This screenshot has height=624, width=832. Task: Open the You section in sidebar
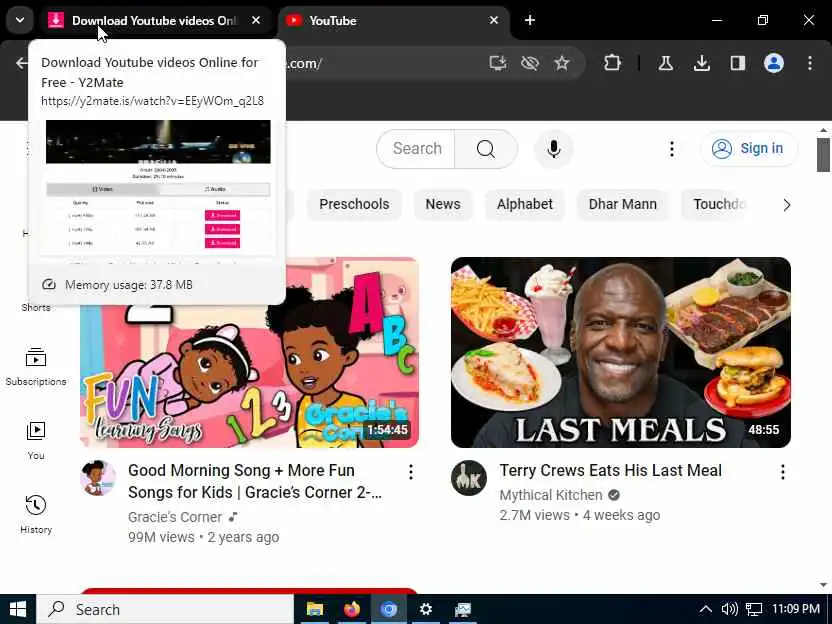(x=36, y=440)
